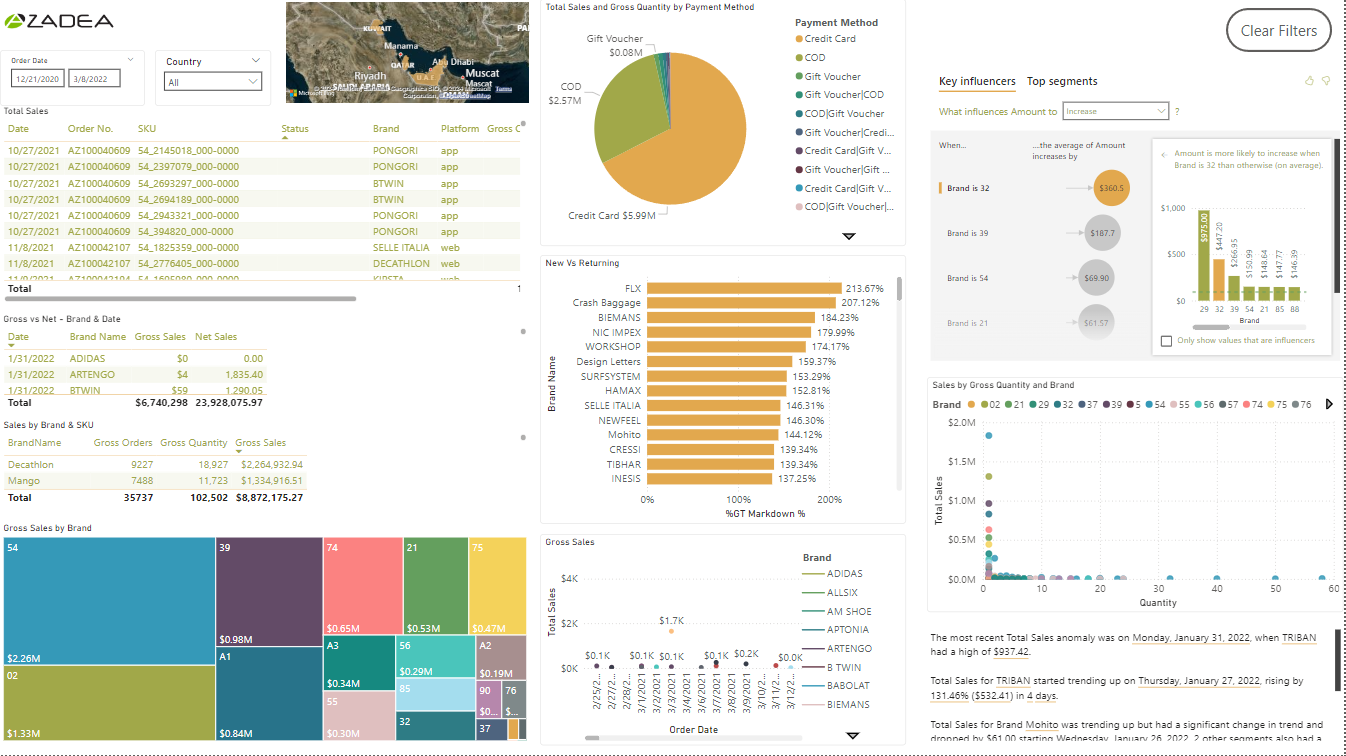Image resolution: width=1346 pixels, height=756 pixels.
Task: Sort the Brand & SKU table by Gross Orders
Action: coord(123,443)
